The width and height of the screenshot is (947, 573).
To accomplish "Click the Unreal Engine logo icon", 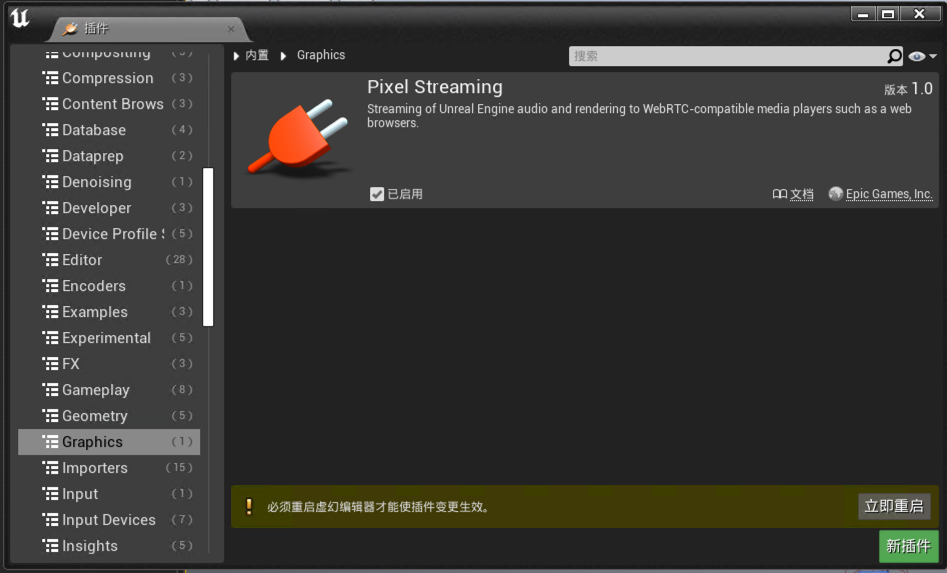I will (x=20, y=18).
